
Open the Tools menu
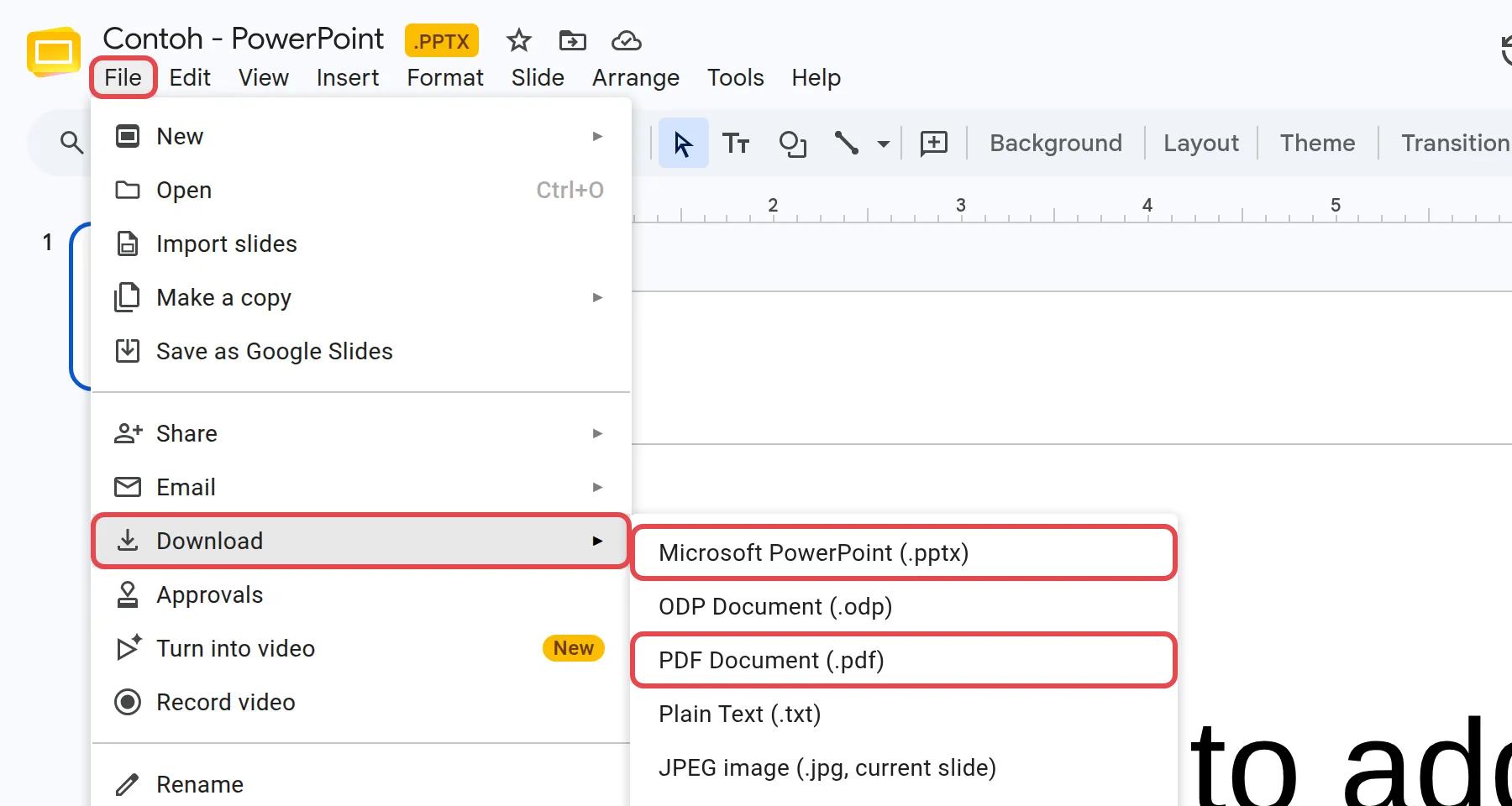[x=736, y=77]
